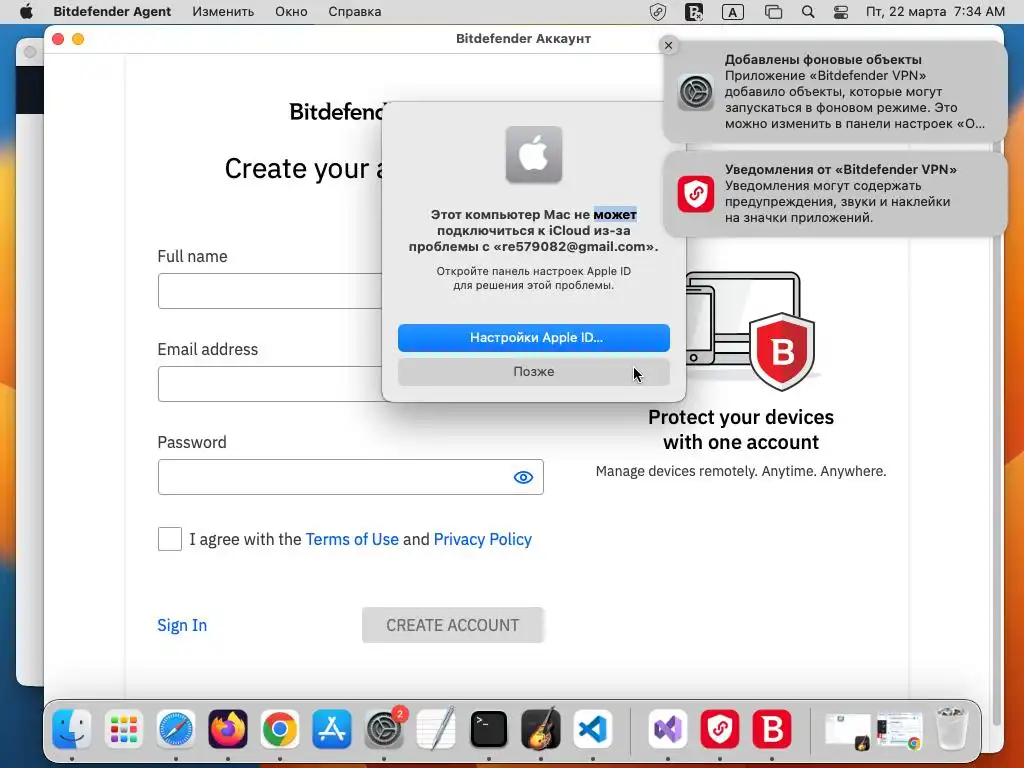This screenshot has width=1024, height=768.
Task: Launch Terminal from the Dock
Action: [x=488, y=729]
